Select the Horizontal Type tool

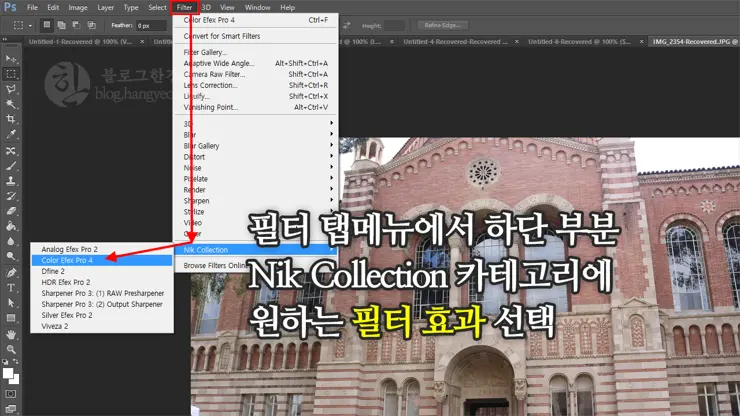[10, 288]
